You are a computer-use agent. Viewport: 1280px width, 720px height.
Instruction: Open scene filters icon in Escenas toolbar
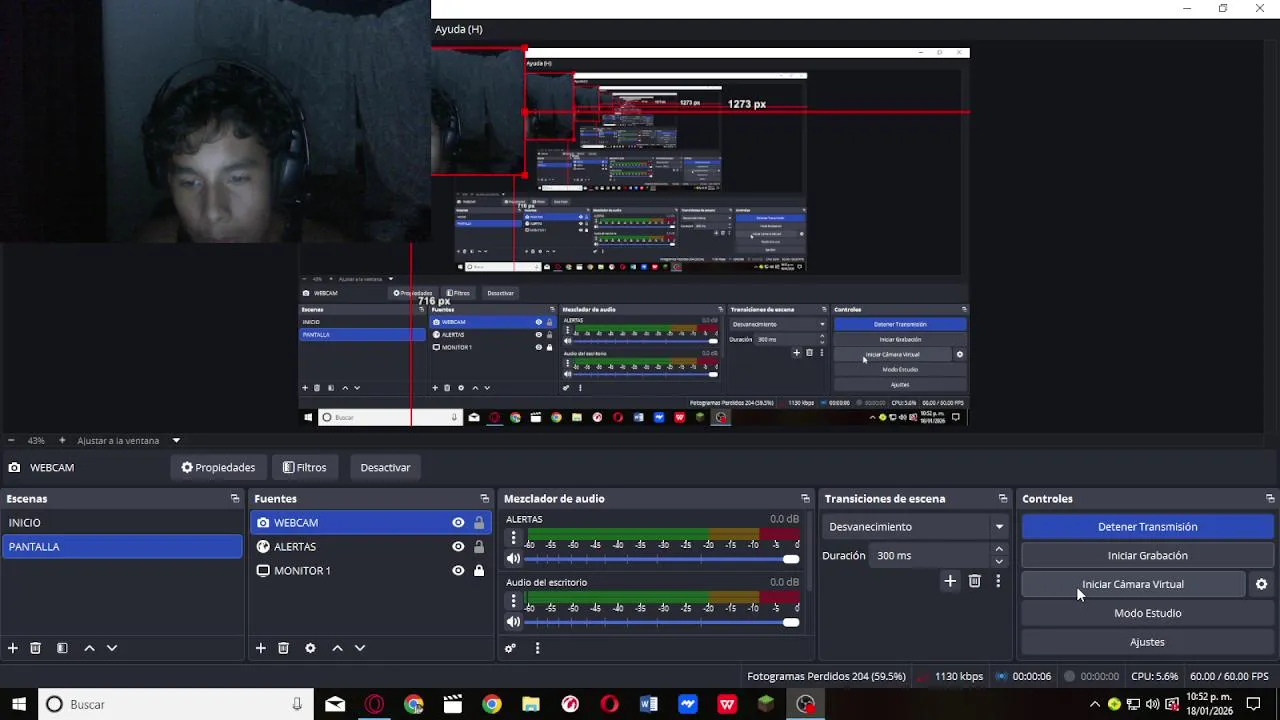tap(62, 648)
